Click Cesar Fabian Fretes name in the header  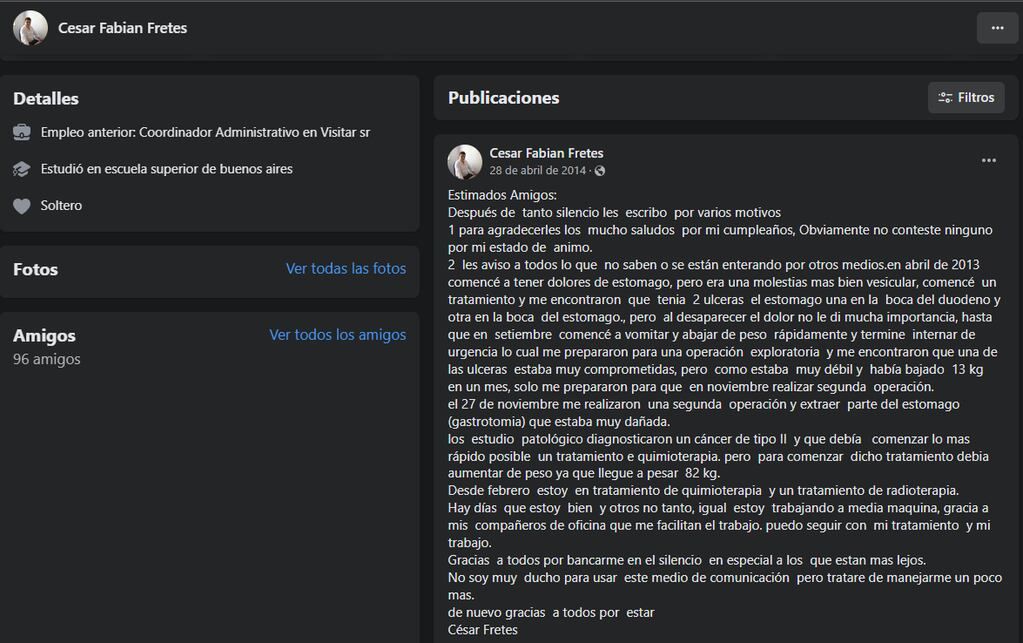click(124, 27)
